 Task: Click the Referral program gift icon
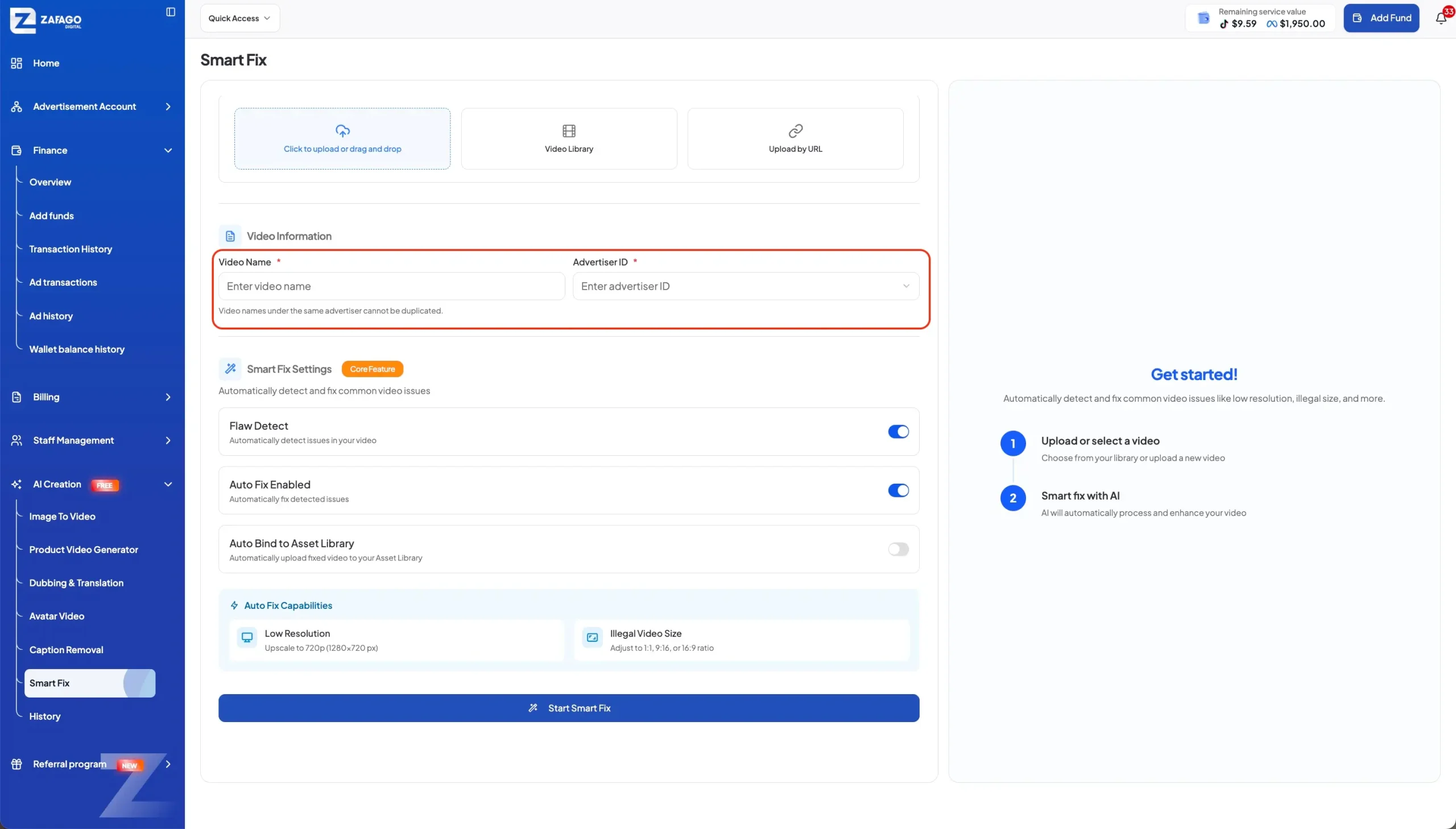(x=16, y=764)
